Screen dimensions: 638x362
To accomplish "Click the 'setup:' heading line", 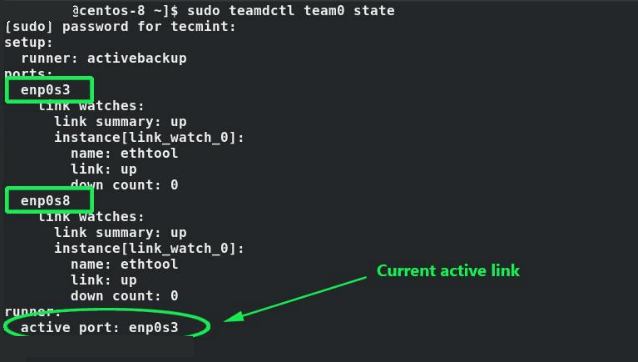I will click(29, 42).
